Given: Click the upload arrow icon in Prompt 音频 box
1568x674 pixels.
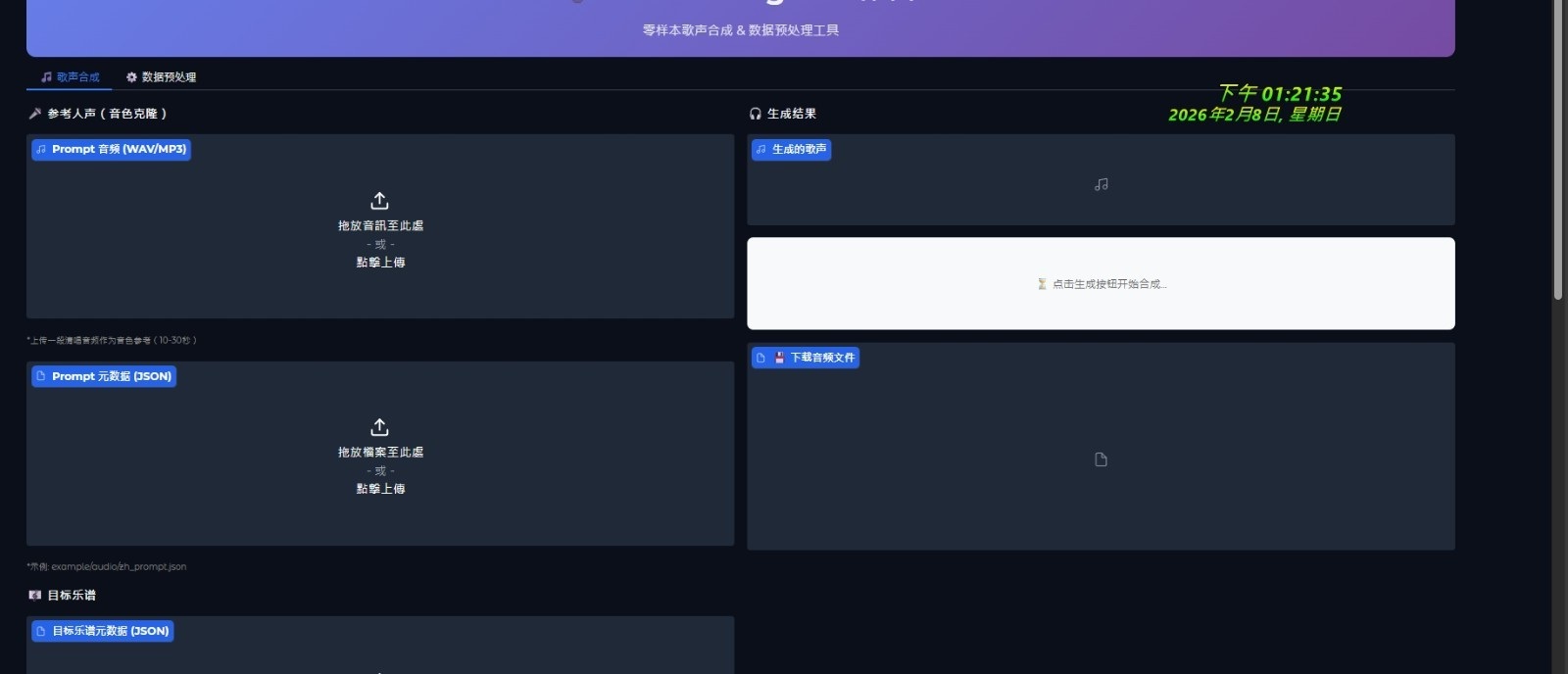Looking at the screenshot, I should (380, 201).
